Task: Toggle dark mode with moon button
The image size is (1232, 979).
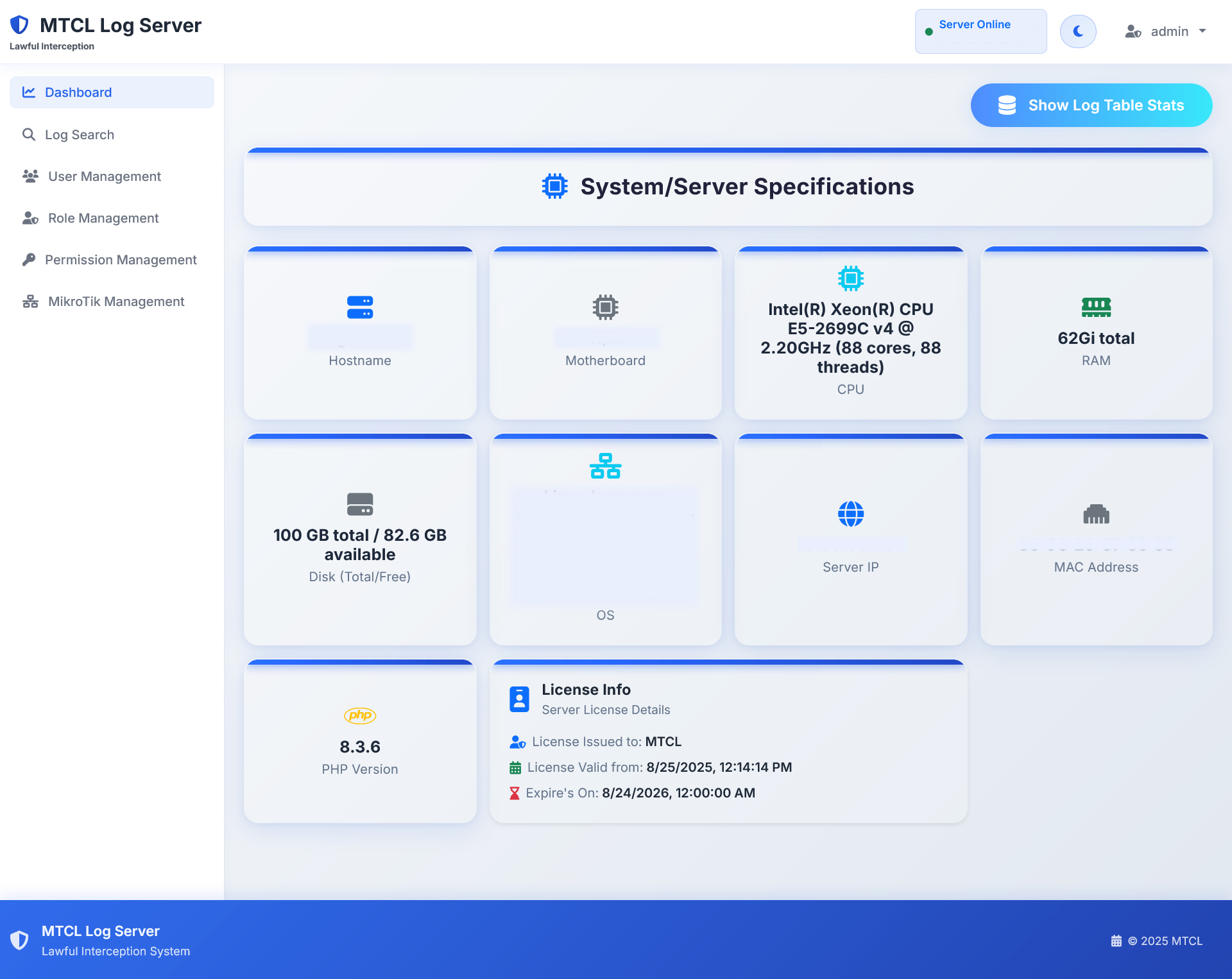Action: (x=1078, y=31)
